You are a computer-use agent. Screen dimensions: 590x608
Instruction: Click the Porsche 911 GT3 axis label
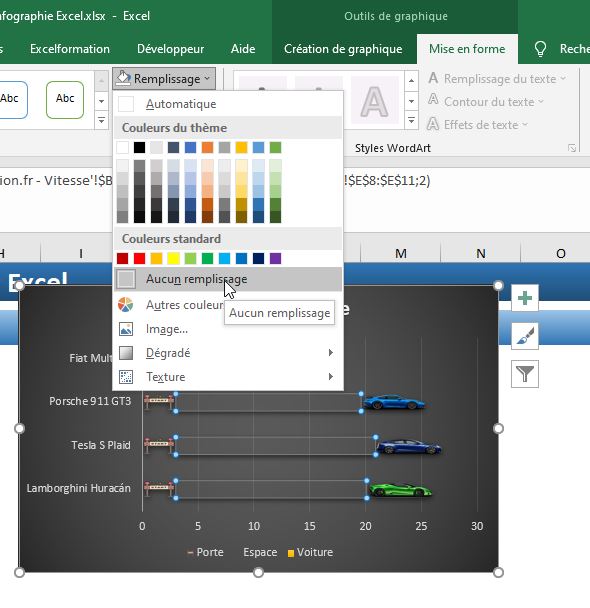(90, 401)
